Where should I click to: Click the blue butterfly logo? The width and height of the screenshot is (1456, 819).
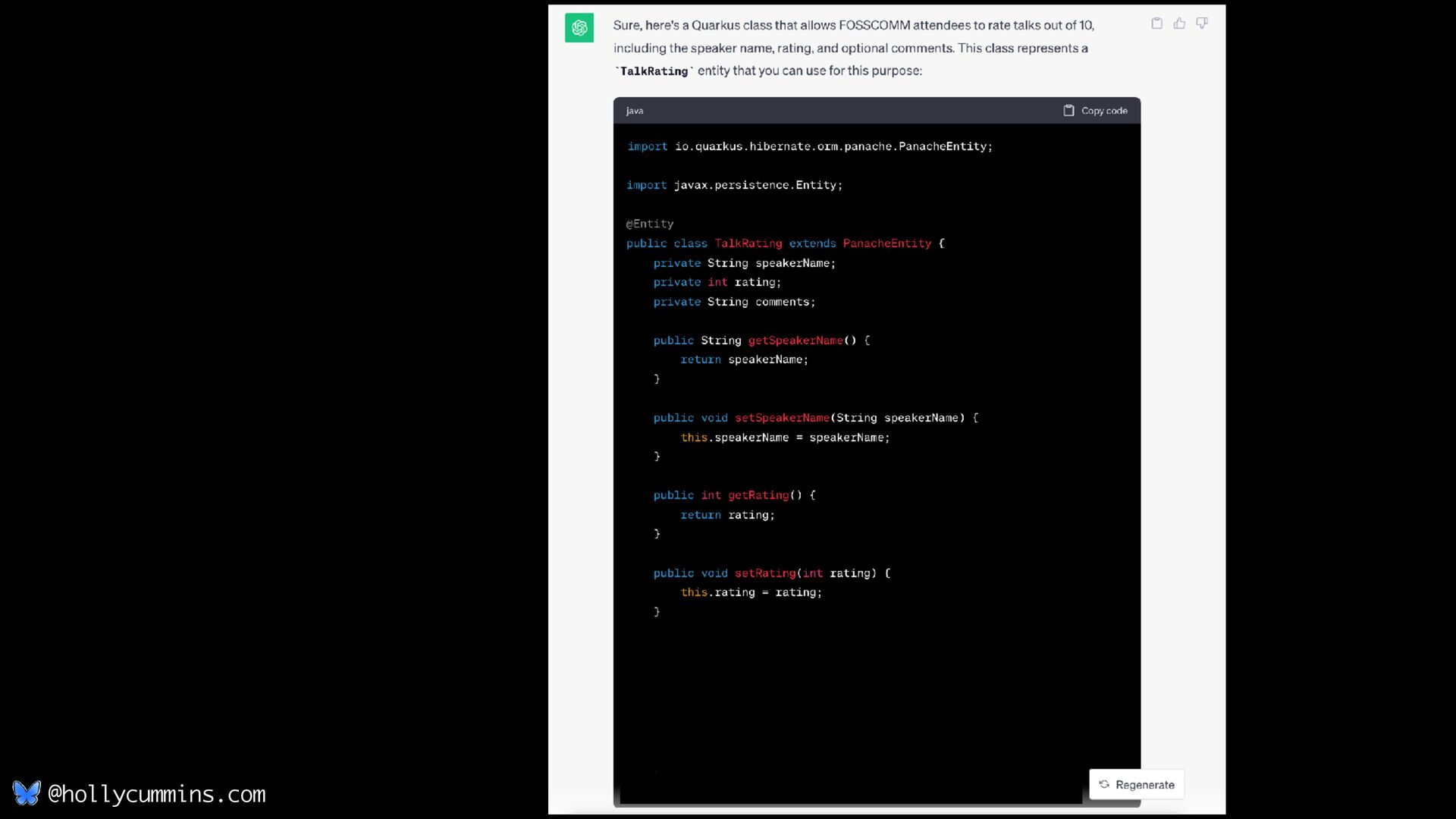click(x=27, y=793)
